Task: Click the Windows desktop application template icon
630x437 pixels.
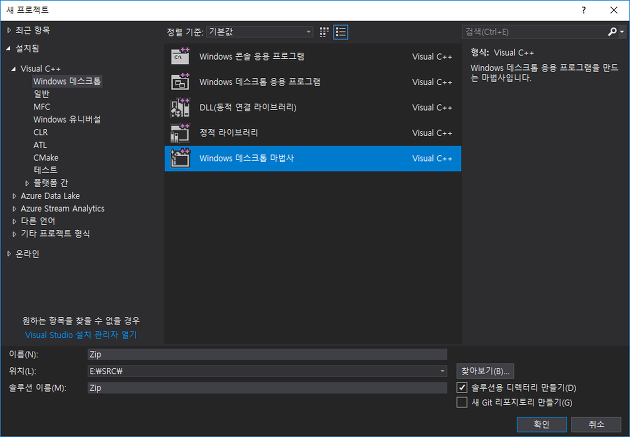Action: (180, 82)
